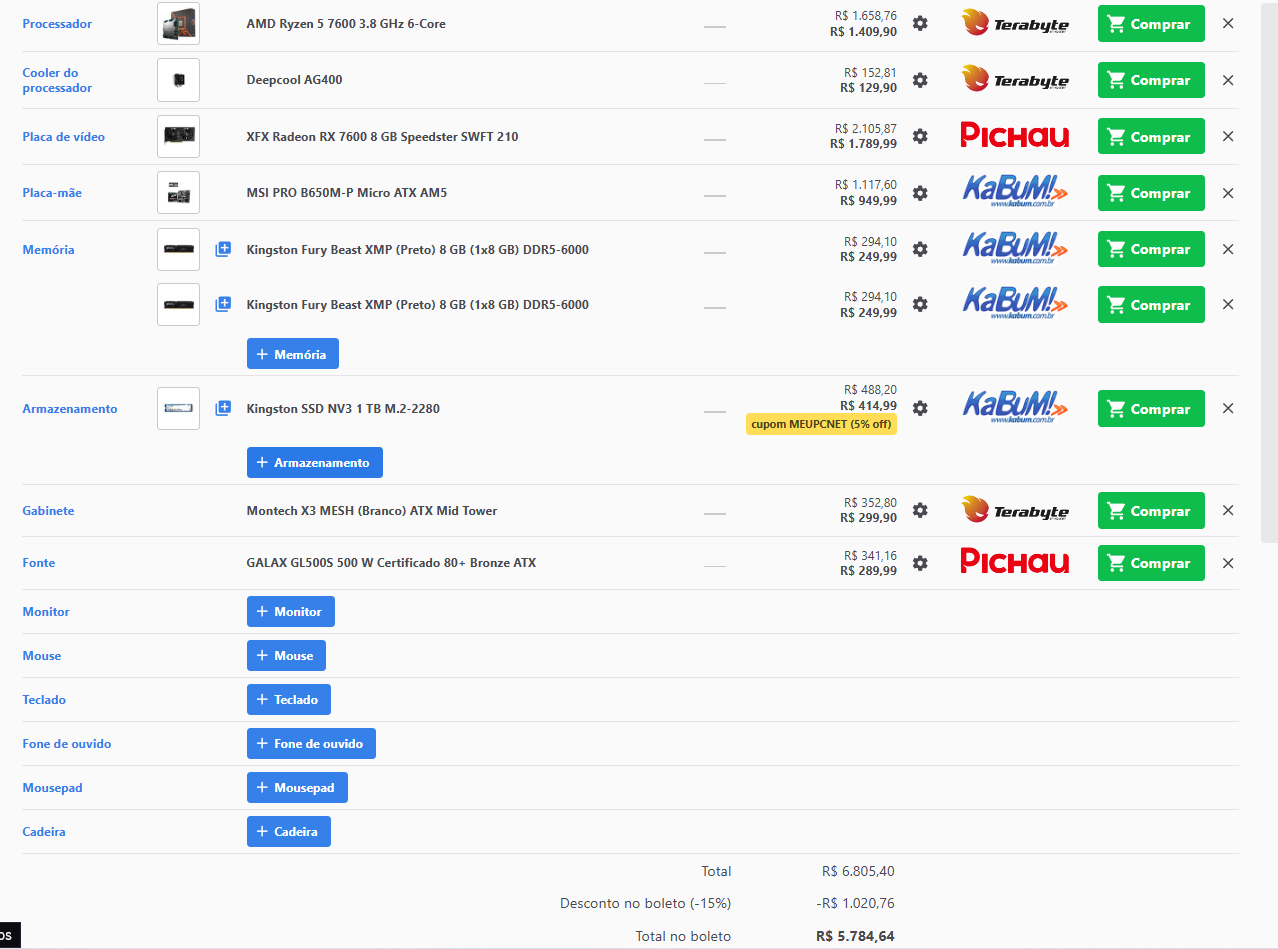The height and width of the screenshot is (949, 1278).
Task: Open XFX Radeon RX 7600 product thumbnail
Action: tap(178, 136)
